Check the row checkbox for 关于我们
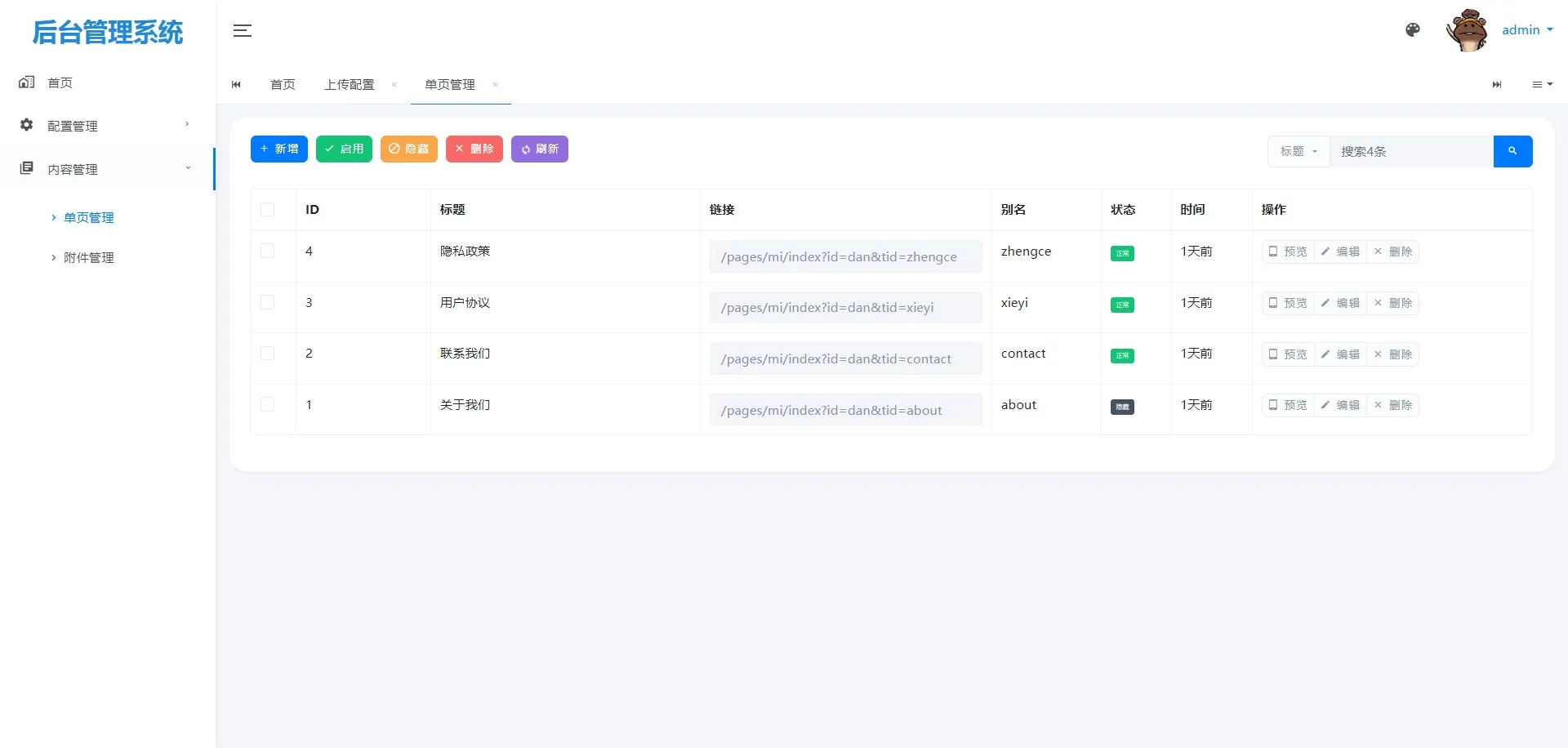Viewport: 1568px width, 748px height. point(269,404)
